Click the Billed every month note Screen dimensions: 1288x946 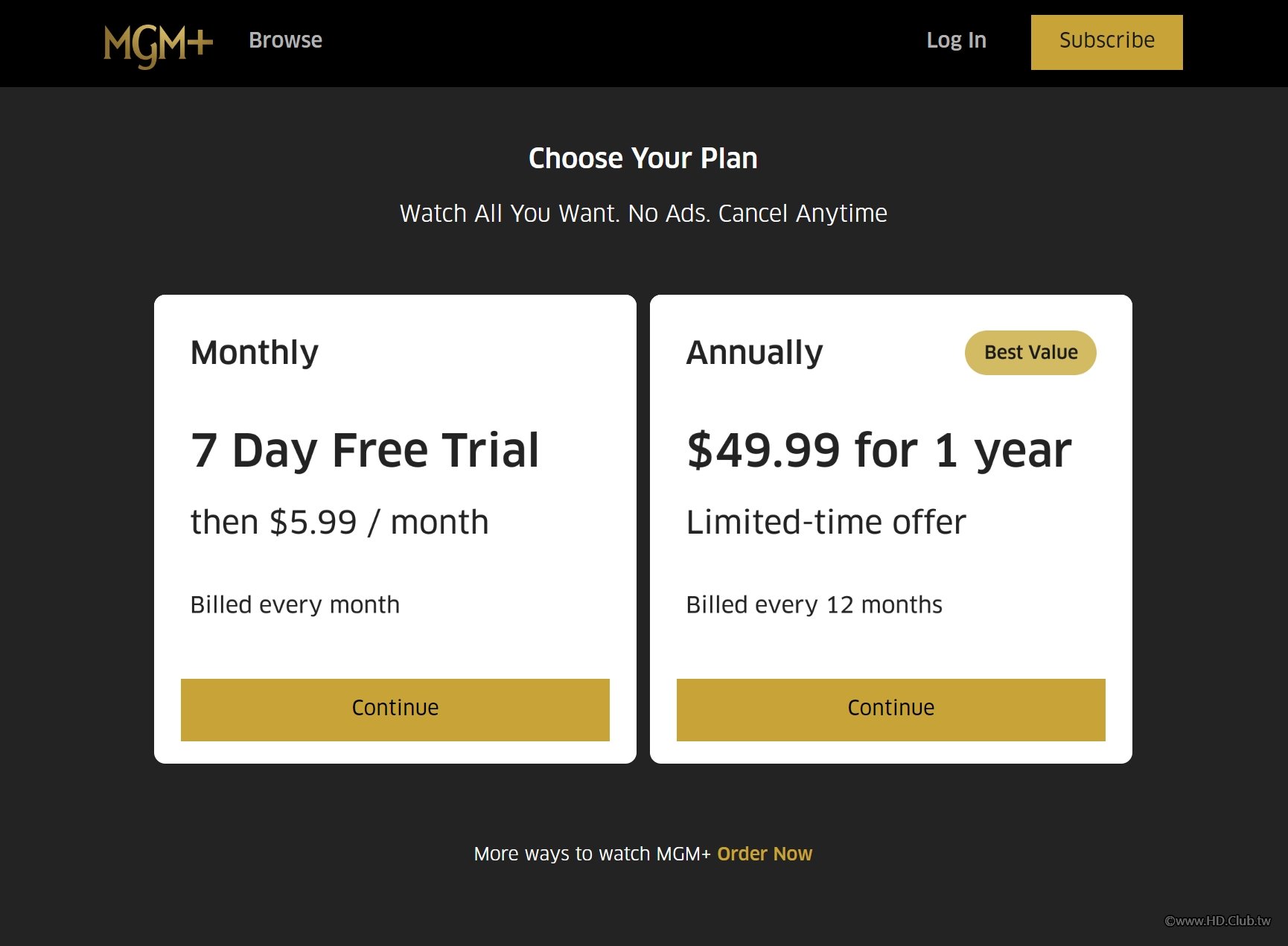coord(295,604)
